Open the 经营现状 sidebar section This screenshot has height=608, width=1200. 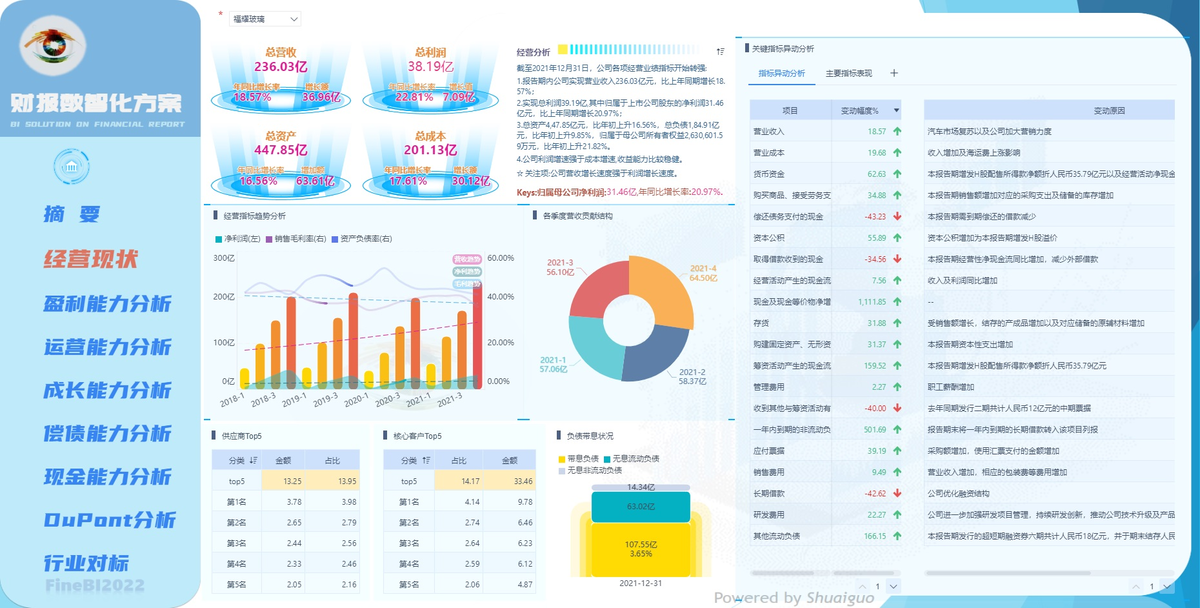(91, 259)
